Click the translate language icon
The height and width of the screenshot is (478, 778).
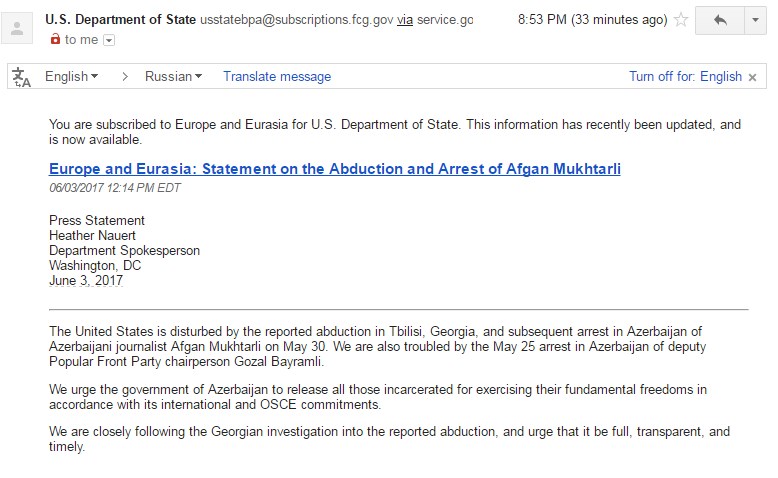point(21,77)
